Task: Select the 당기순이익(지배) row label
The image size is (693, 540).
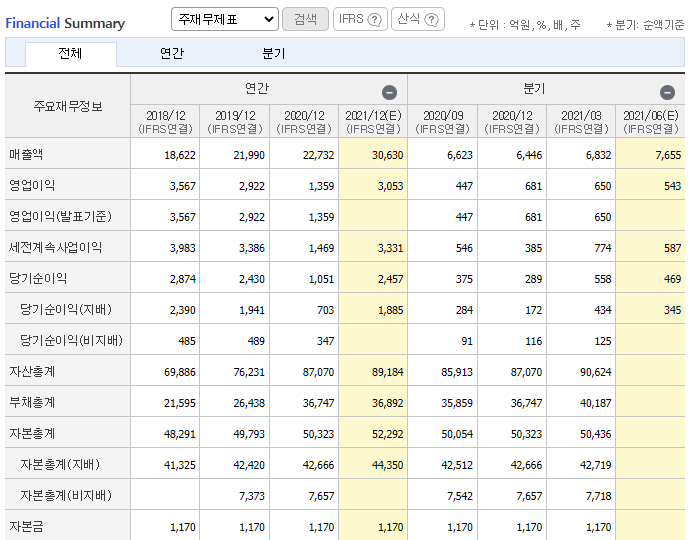Action: tap(66, 309)
